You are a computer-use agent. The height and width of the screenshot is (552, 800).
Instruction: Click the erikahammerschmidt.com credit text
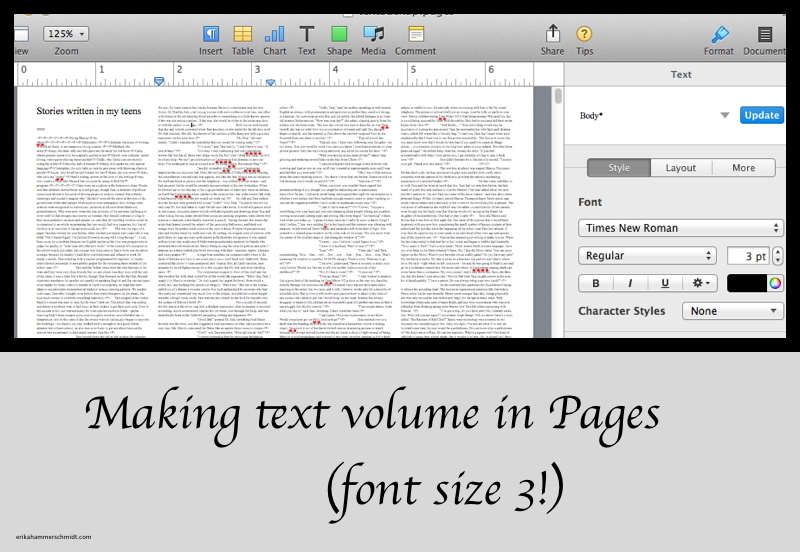54,537
